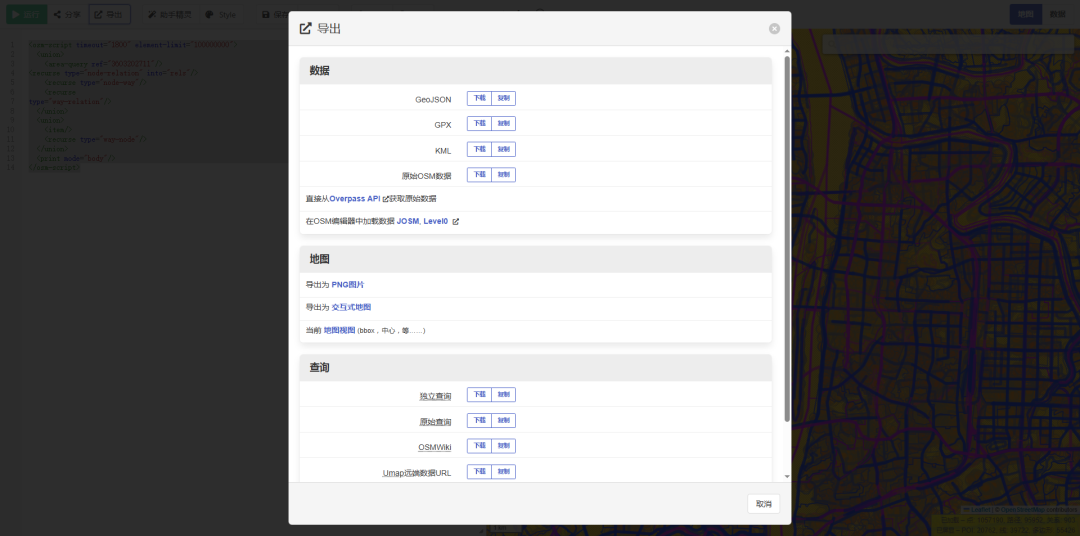The width and height of the screenshot is (1080, 536).
Task: Download the 独立查询 standalone query
Action: click(x=479, y=395)
